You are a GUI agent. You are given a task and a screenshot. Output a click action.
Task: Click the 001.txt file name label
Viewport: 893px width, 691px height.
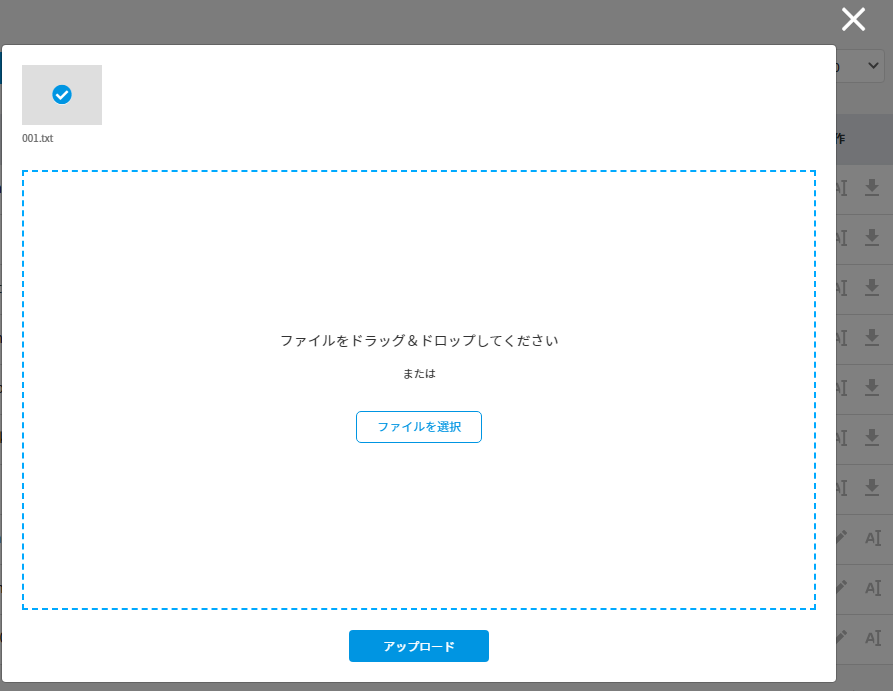pyautogui.click(x=38, y=138)
